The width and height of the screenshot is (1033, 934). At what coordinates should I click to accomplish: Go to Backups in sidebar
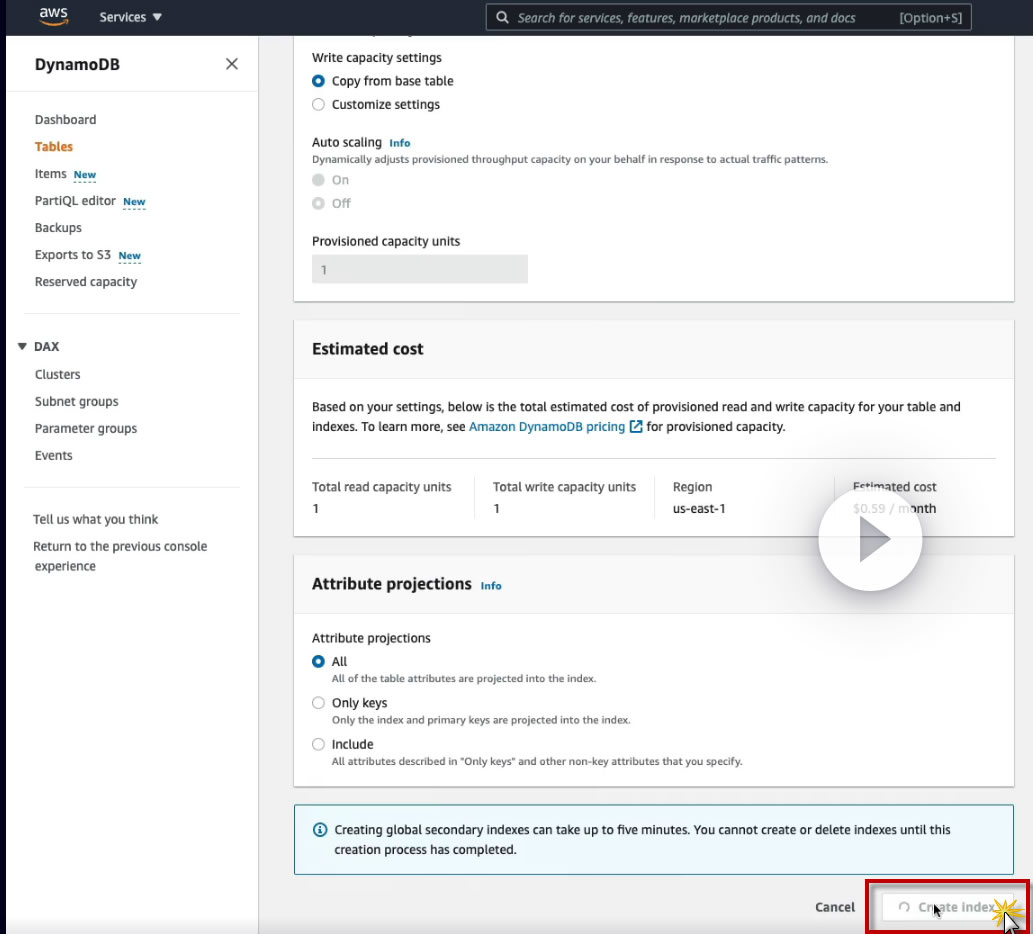(x=58, y=228)
